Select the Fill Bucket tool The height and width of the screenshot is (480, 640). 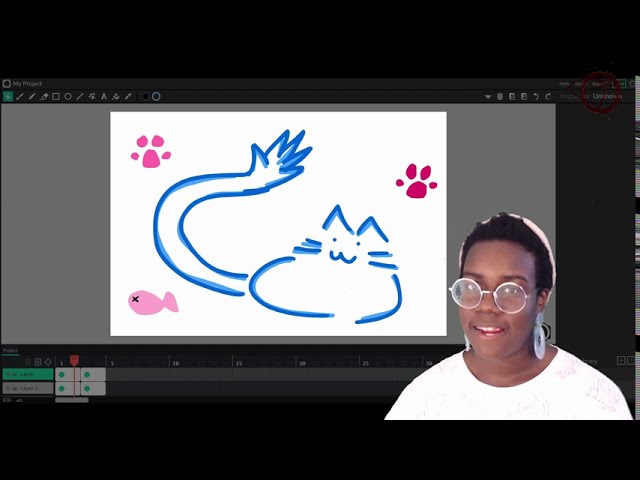coord(116,96)
